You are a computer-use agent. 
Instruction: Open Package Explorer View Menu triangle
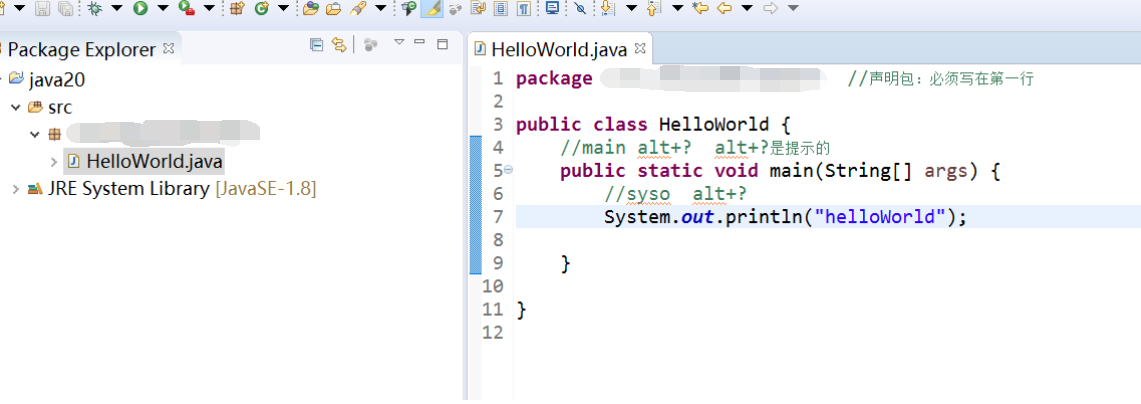click(399, 42)
